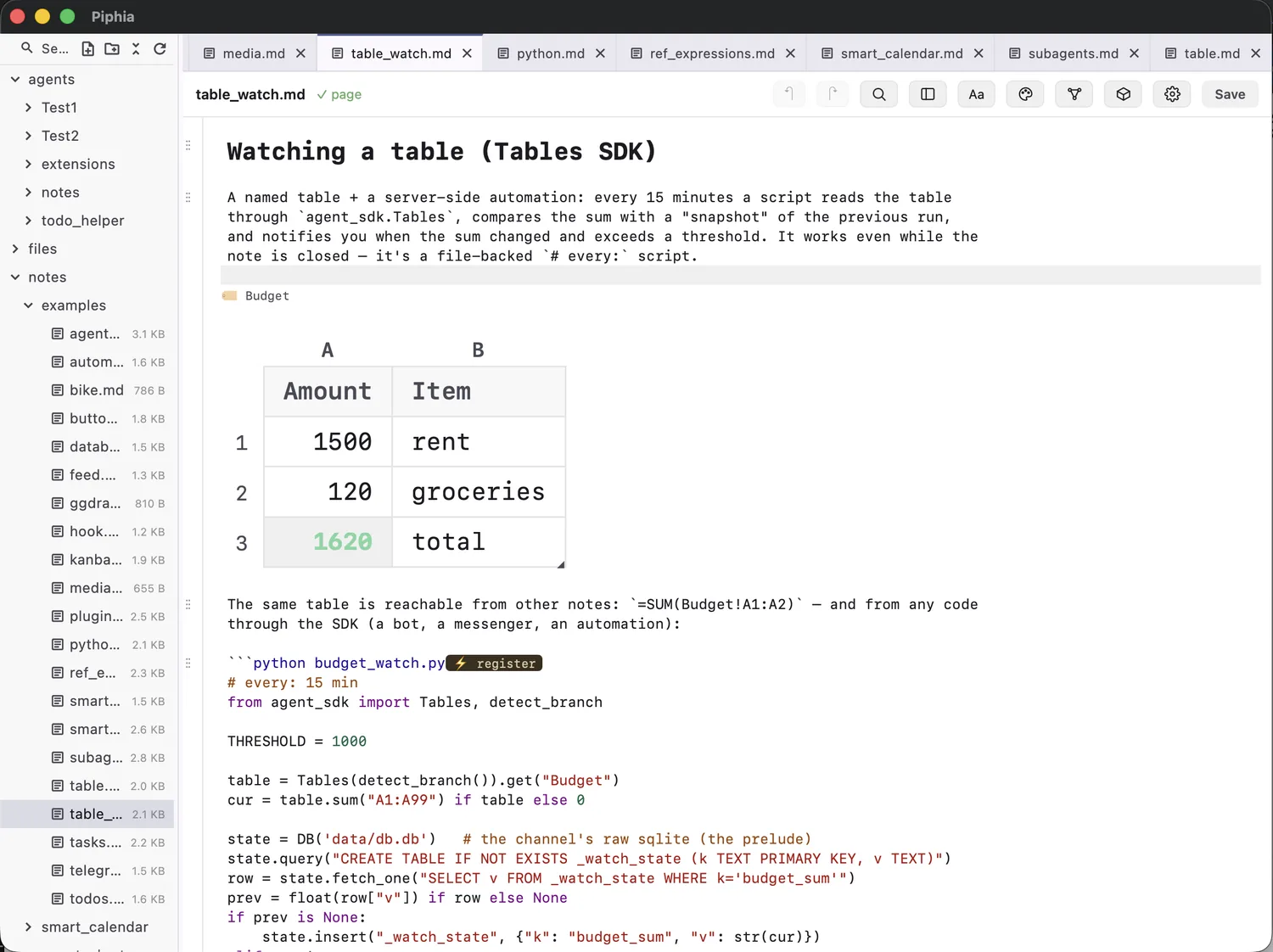Close the table_watch.md tab
This screenshot has width=1273, height=952.
(x=467, y=53)
